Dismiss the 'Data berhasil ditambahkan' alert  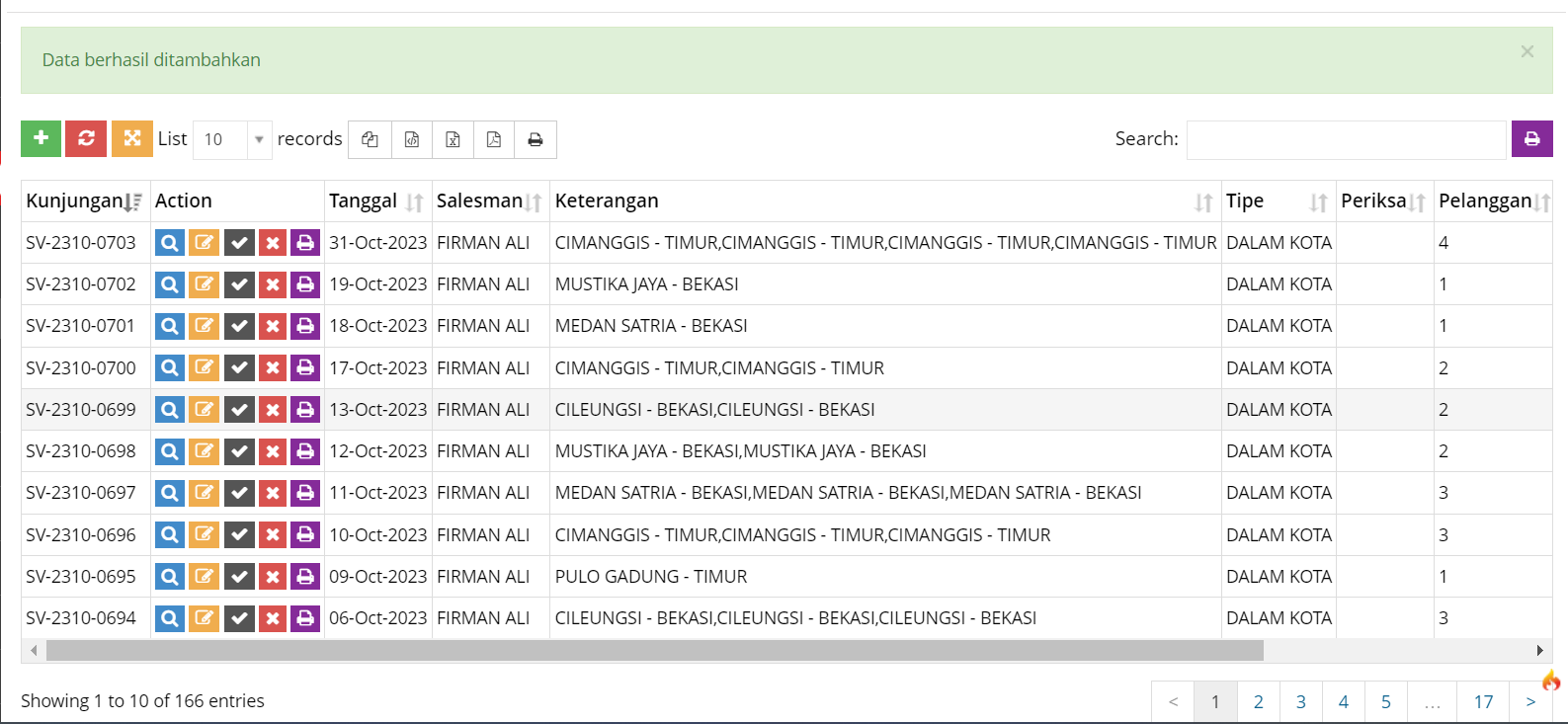(1527, 51)
